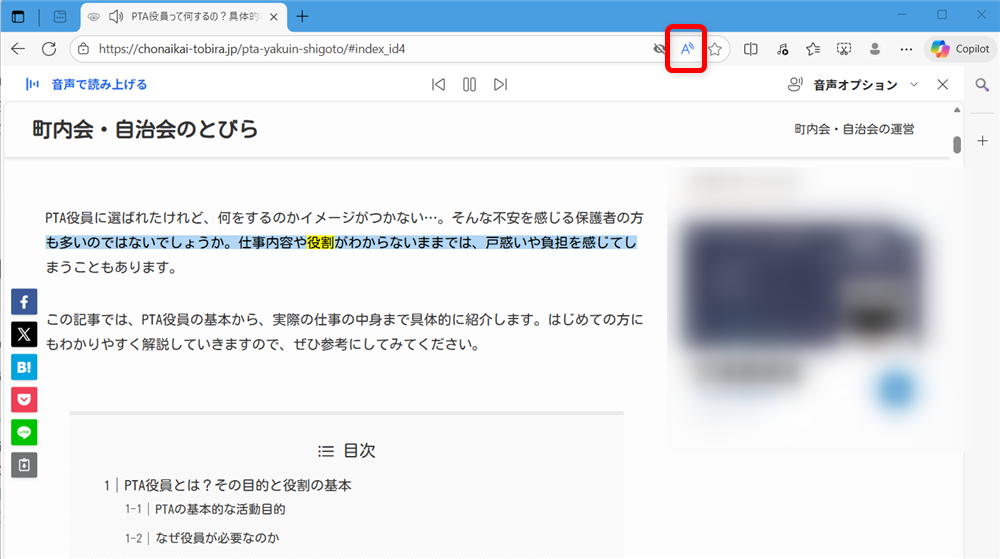1000x559 pixels.
Task: Open the blurred sidebar image thumbnail
Action: click(x=804, y=285)
